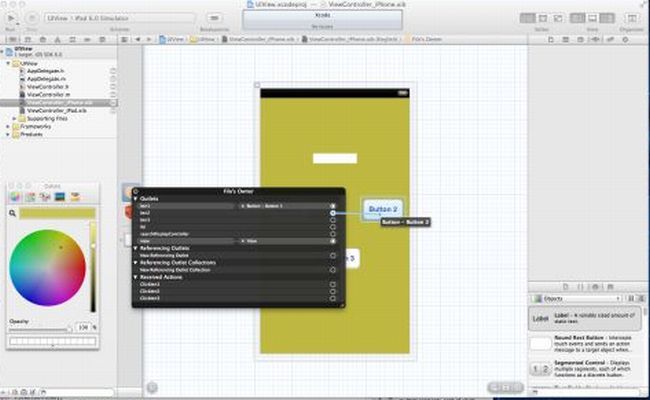This screenshot has height=400, width=650.
Task: Show the Size inspector icon
Action: 610,40
